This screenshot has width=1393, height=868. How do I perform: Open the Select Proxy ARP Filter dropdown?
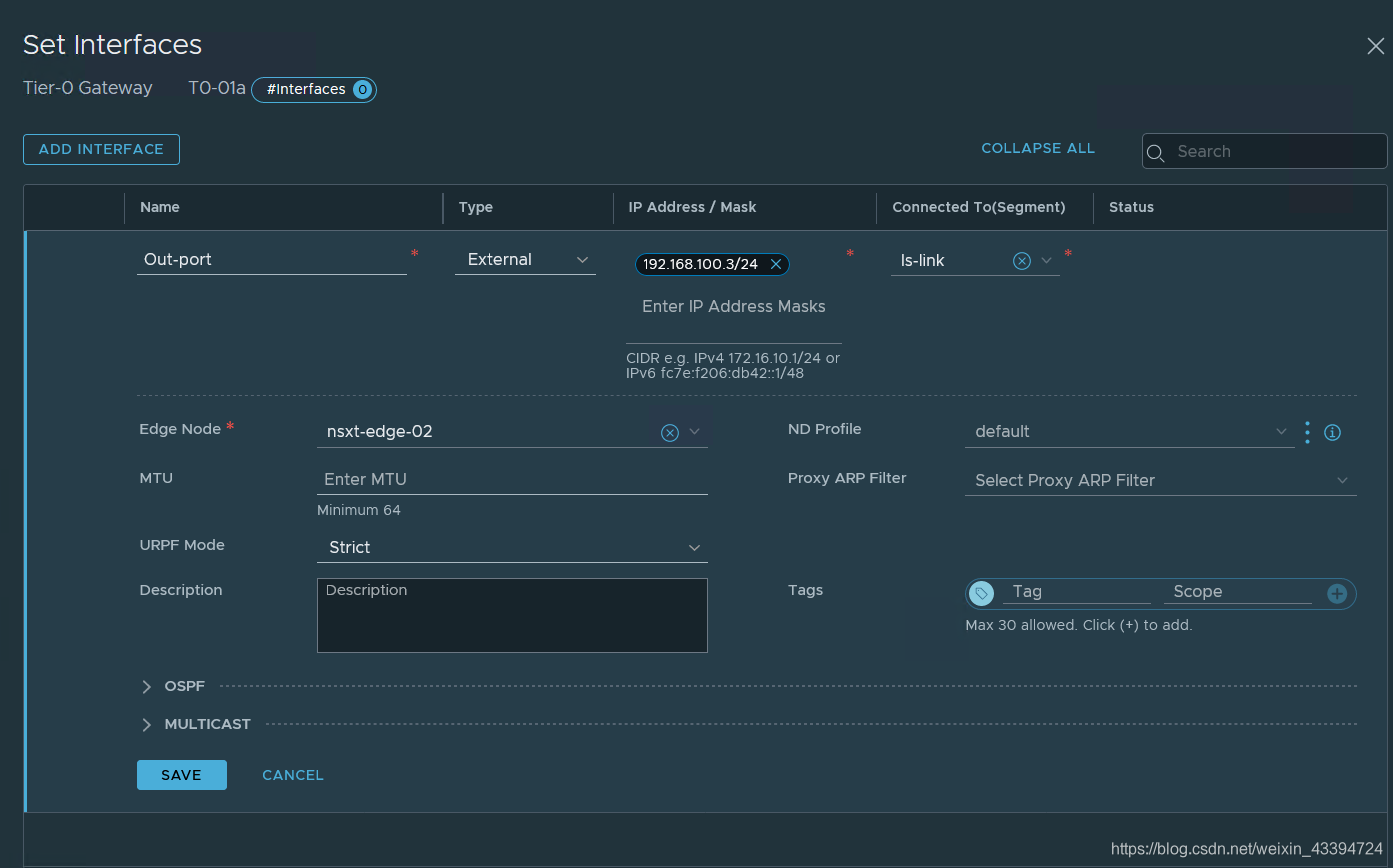1161,480
